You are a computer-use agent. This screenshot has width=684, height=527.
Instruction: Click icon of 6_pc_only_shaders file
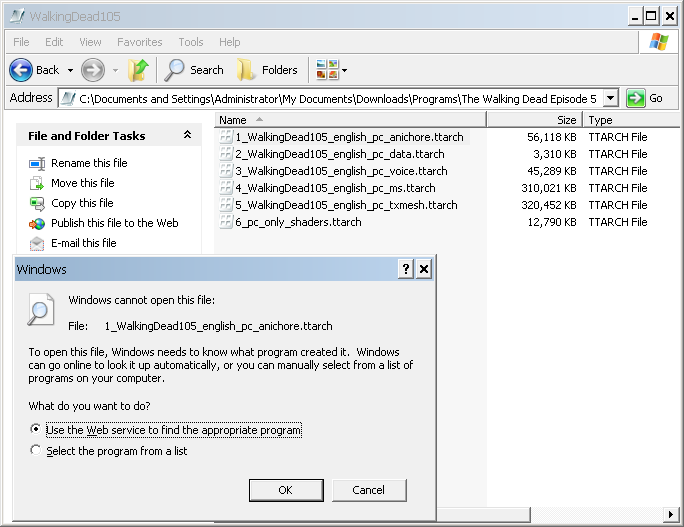click(x=226, y=222)
